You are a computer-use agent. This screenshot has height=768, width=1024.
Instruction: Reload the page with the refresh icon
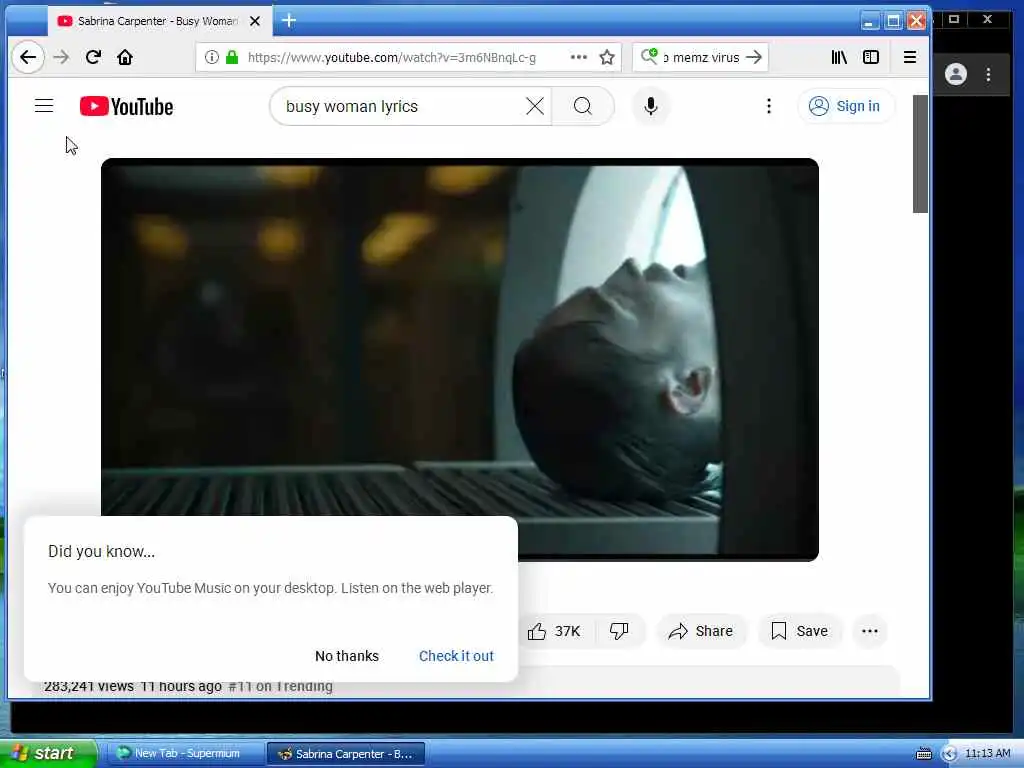93,57
